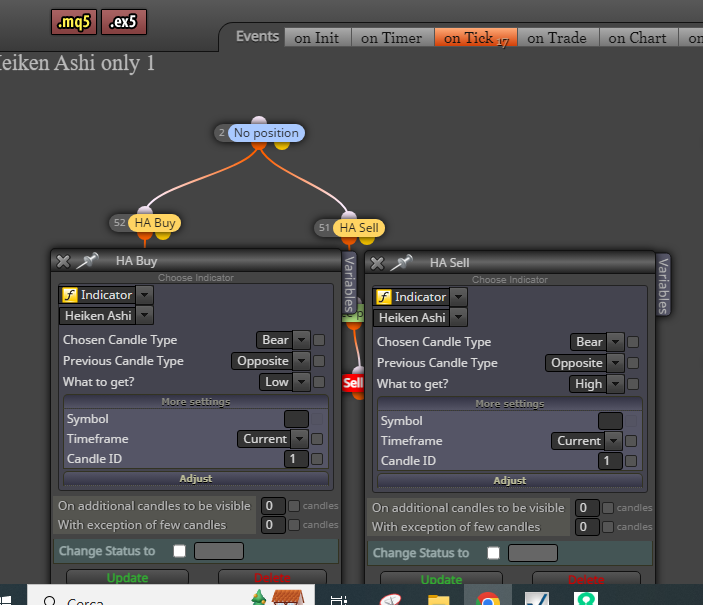Click exception of few candles field in HA Sell
The height and width of the screenshot is (605, 703).
click(587, 527)
